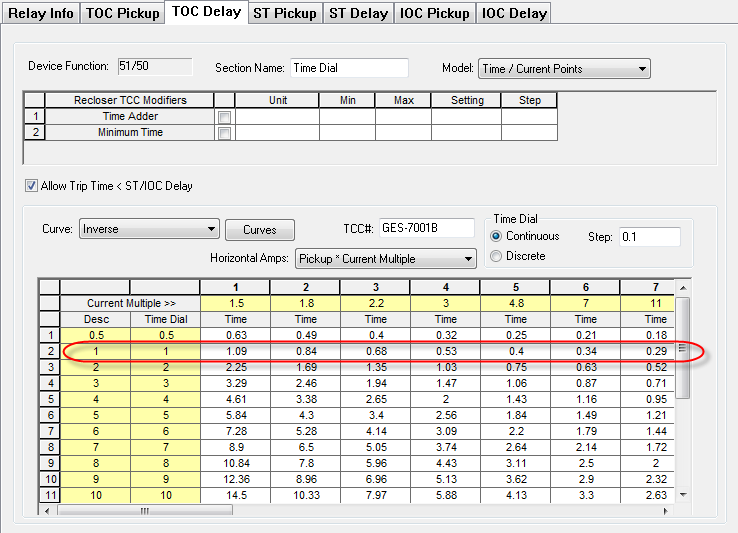
Task: Switch to the IOC Delay tab
Action: click(514, 13)
